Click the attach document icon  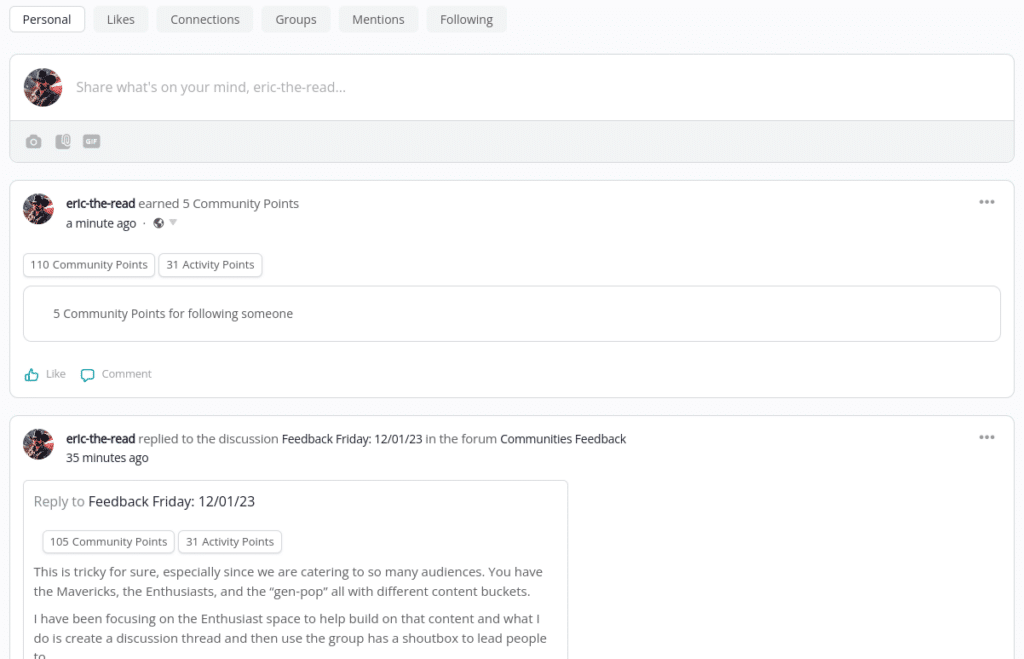point(63,142)
